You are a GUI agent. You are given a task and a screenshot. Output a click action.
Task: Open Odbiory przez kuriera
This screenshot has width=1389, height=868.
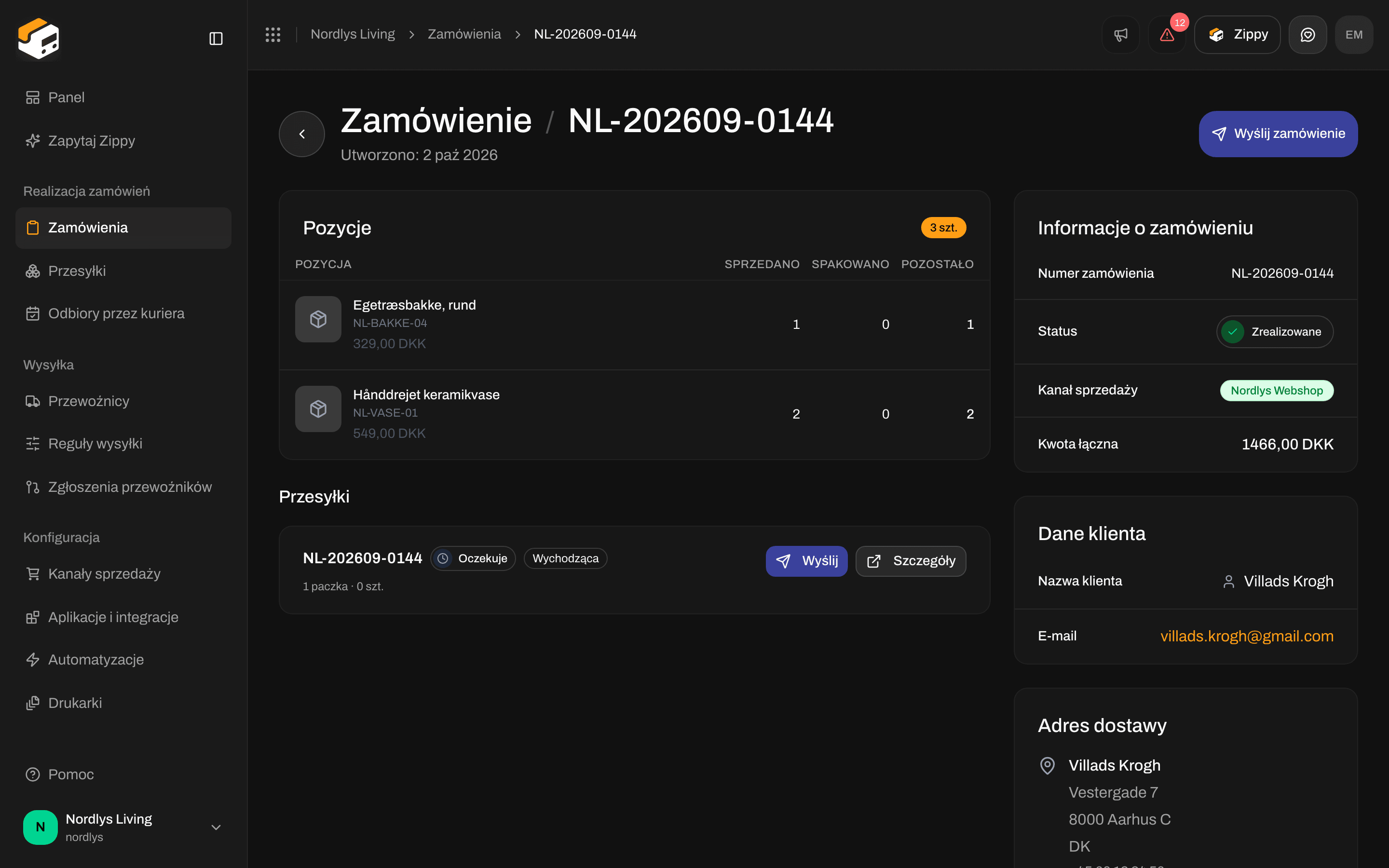pyautogui.click(x=123, y=313)
